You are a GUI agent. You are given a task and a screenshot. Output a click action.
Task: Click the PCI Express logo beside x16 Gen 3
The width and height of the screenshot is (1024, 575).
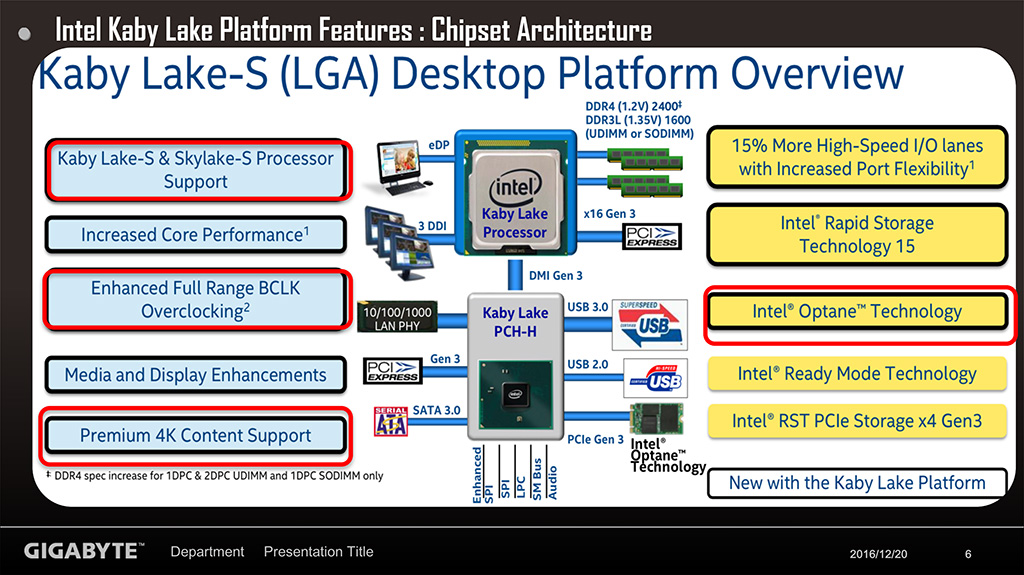click(x=652, y=237)
